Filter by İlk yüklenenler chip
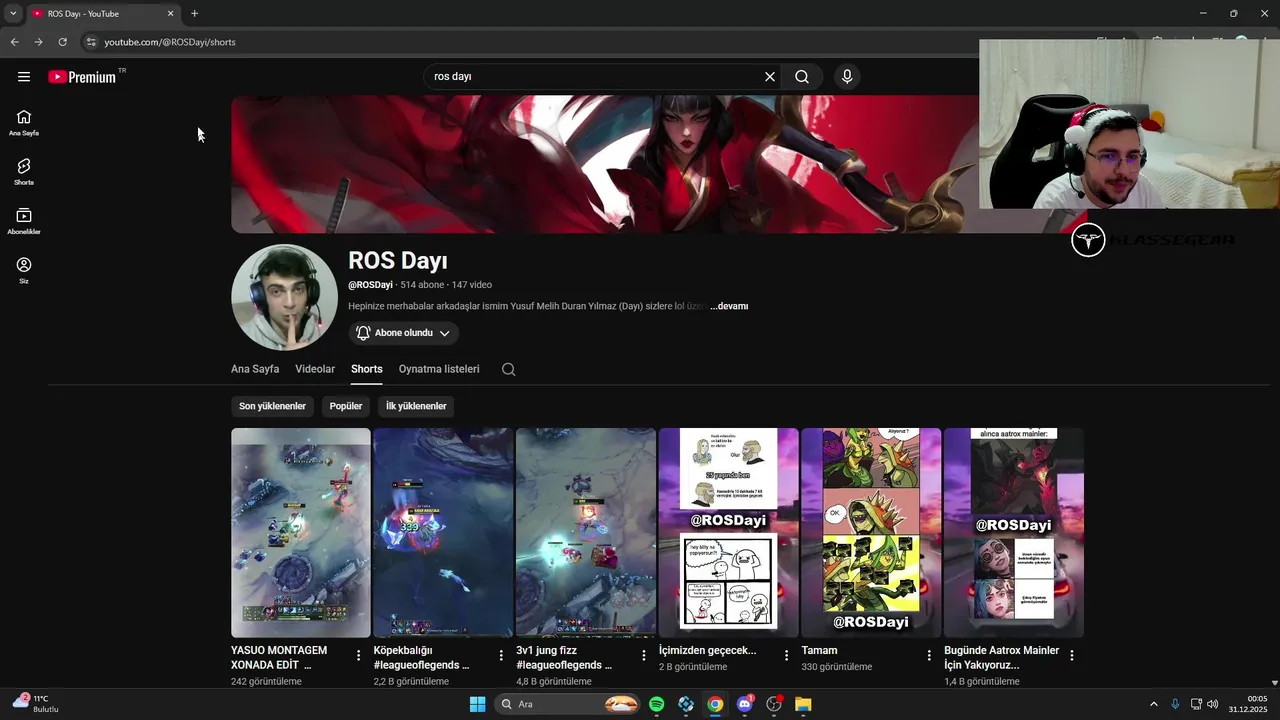Image resolution: width=1280 pixels, height=720 pixels. pos(416,406)
